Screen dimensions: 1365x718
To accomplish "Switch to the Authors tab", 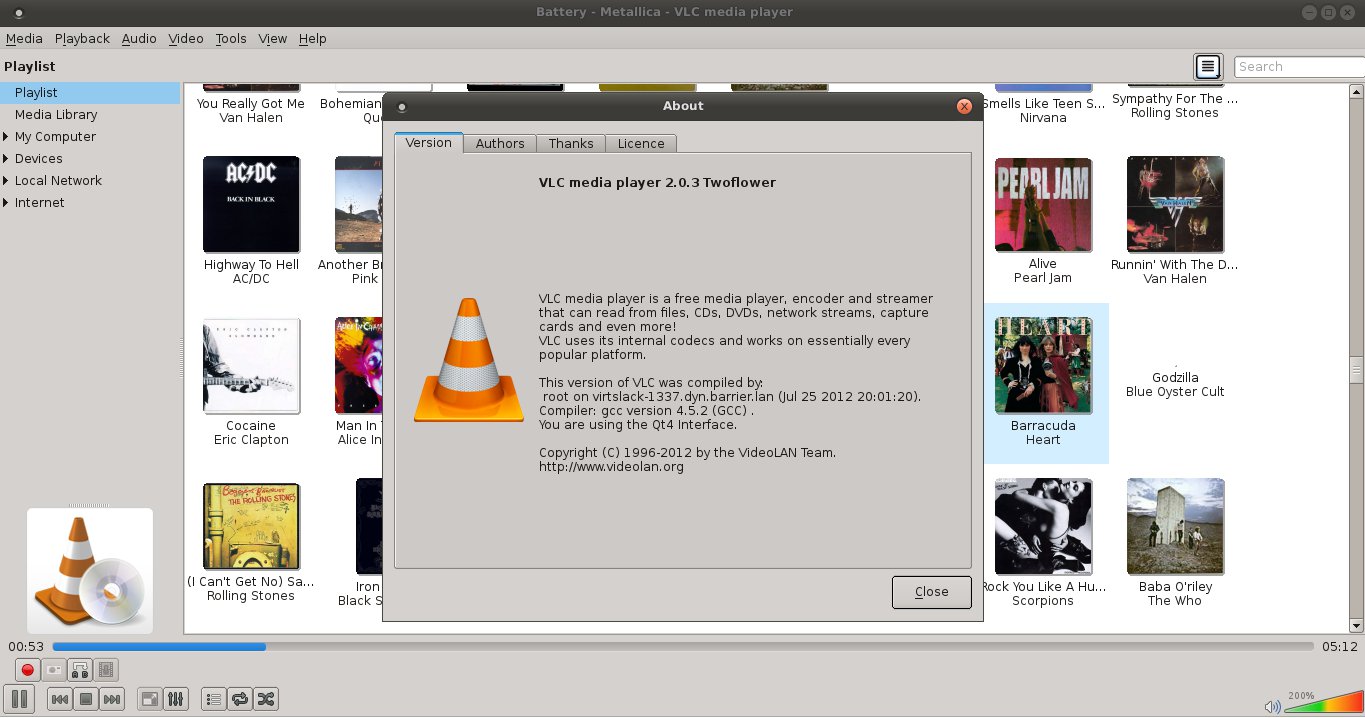I will tap(500, 143).
